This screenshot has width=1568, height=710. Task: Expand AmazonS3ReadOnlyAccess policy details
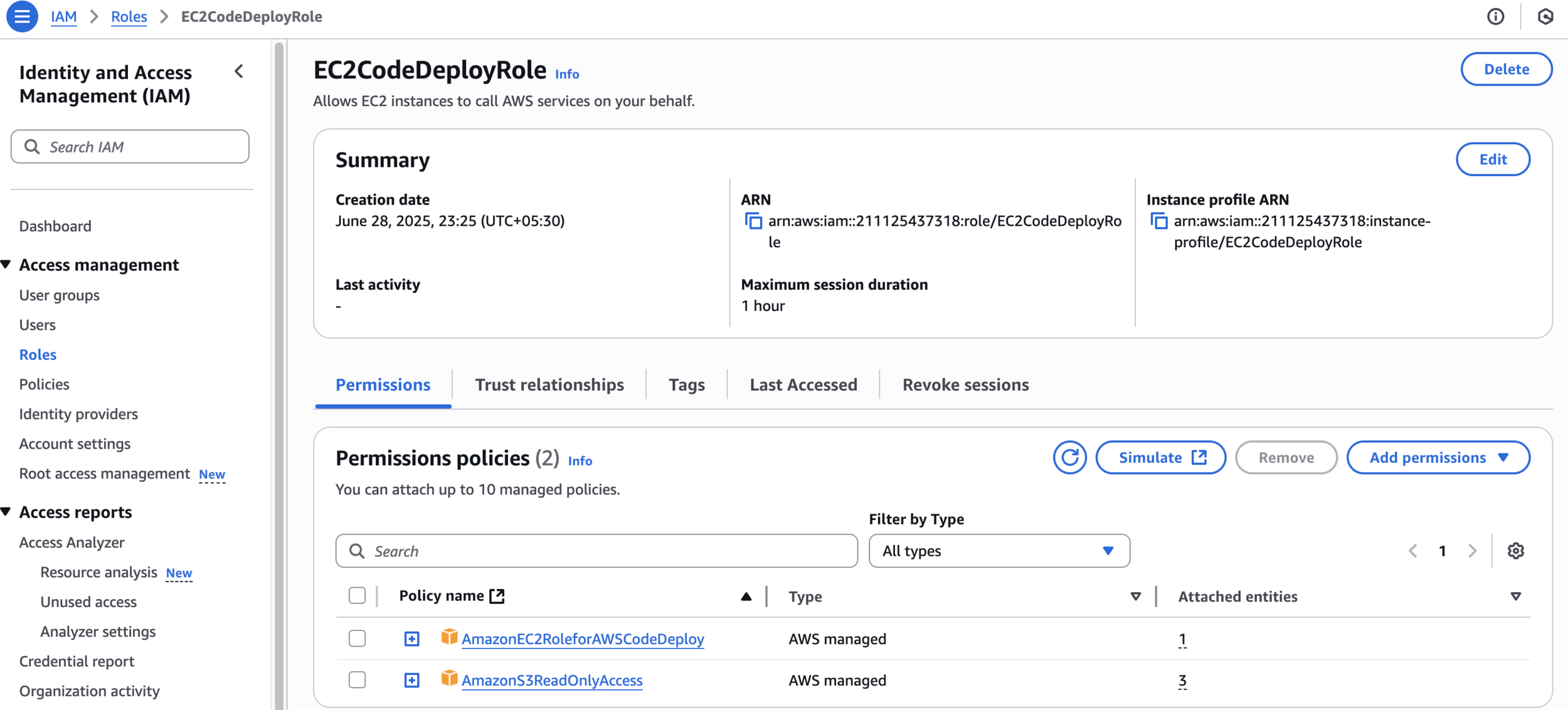pyautogui.click(x=411, y=680)
